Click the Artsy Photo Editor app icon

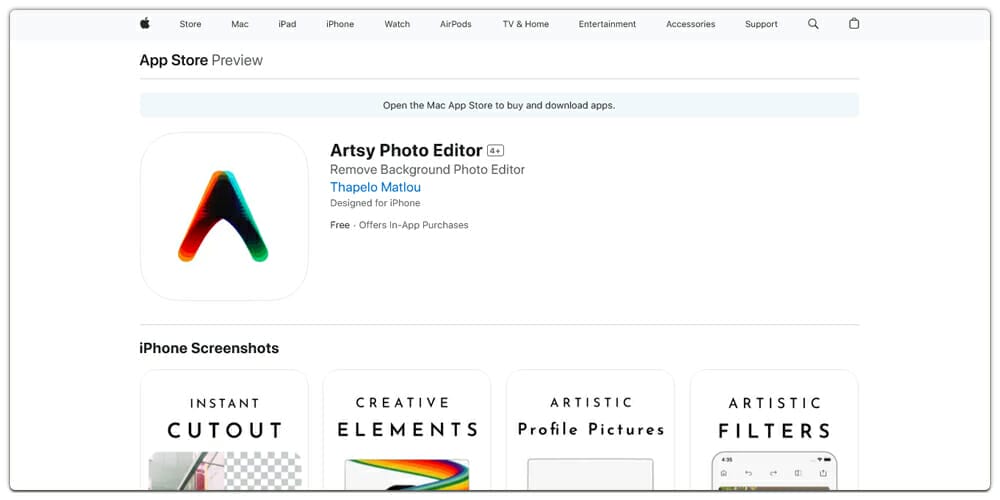(x=224, y=216)
